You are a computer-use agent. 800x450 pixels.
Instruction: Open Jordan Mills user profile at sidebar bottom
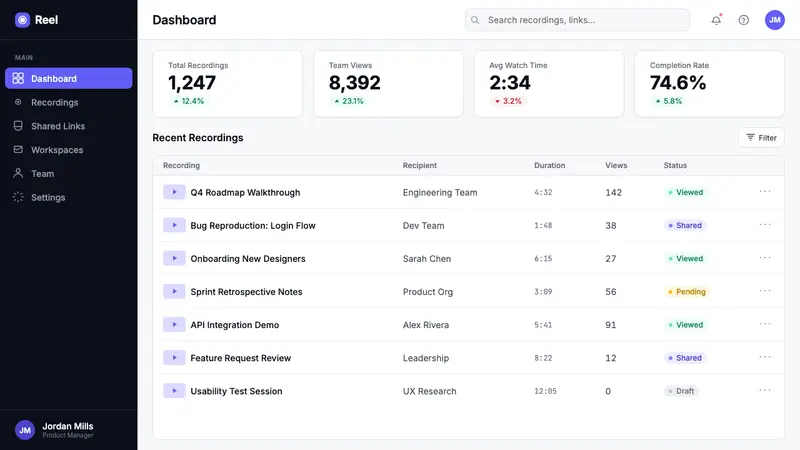[x=68, y=430]
